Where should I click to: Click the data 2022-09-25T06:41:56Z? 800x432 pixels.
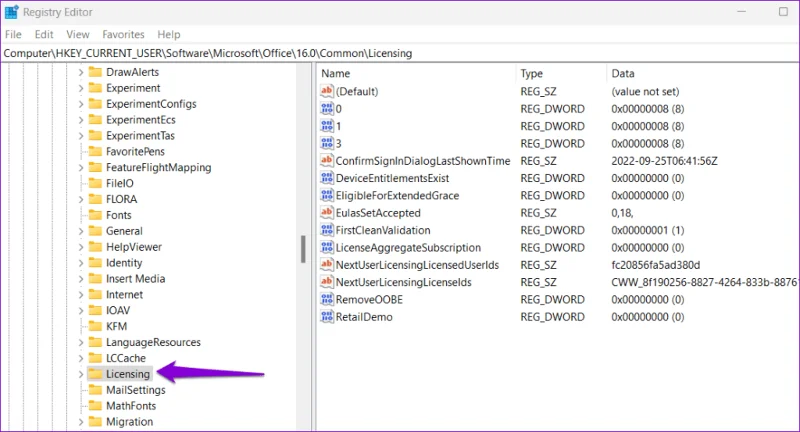coord(664,161)
